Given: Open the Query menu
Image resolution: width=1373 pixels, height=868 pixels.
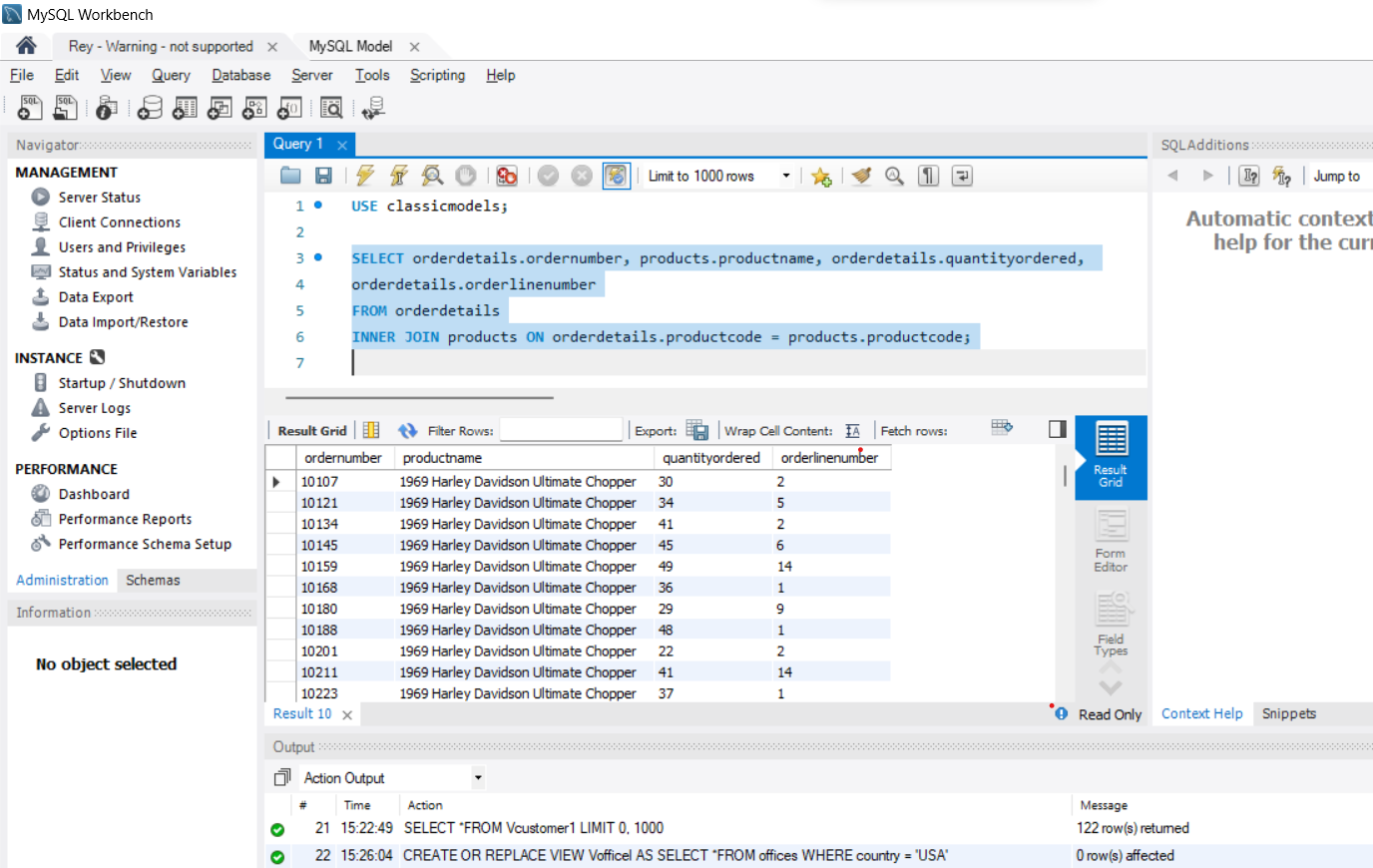Looking at the screenshot, I should tap(171, 75).
